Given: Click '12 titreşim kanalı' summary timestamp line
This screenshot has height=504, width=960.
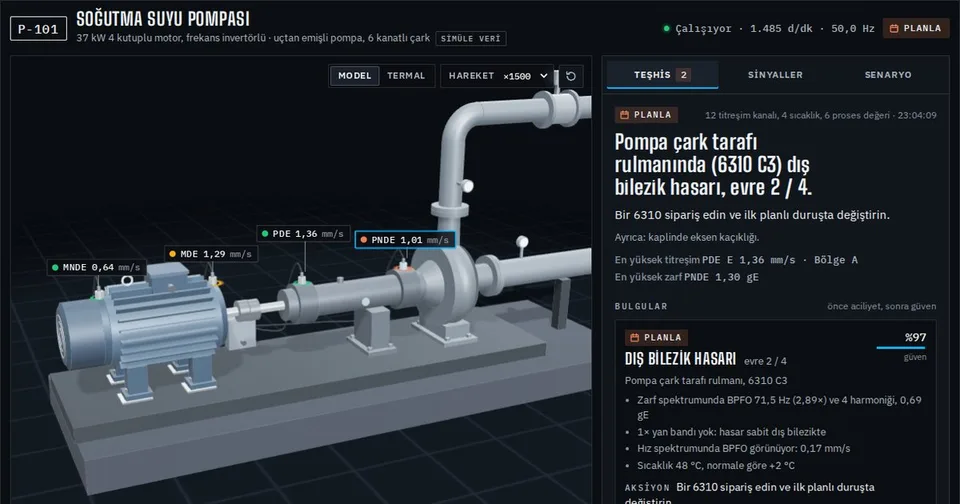Looking at the screenshot, I should (x=820, y=115).
